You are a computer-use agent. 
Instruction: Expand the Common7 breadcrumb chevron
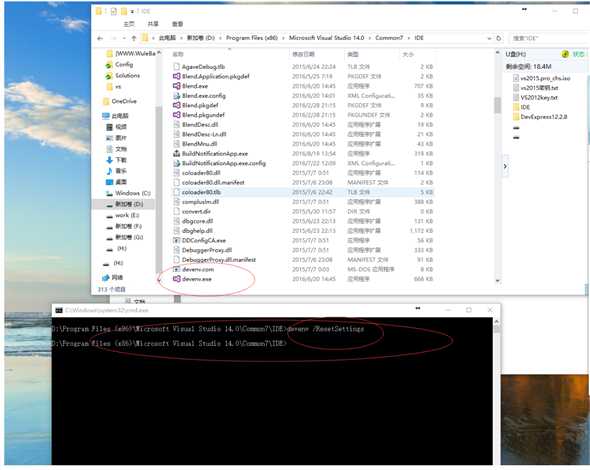pyautogui.click(x=409, y=38)
